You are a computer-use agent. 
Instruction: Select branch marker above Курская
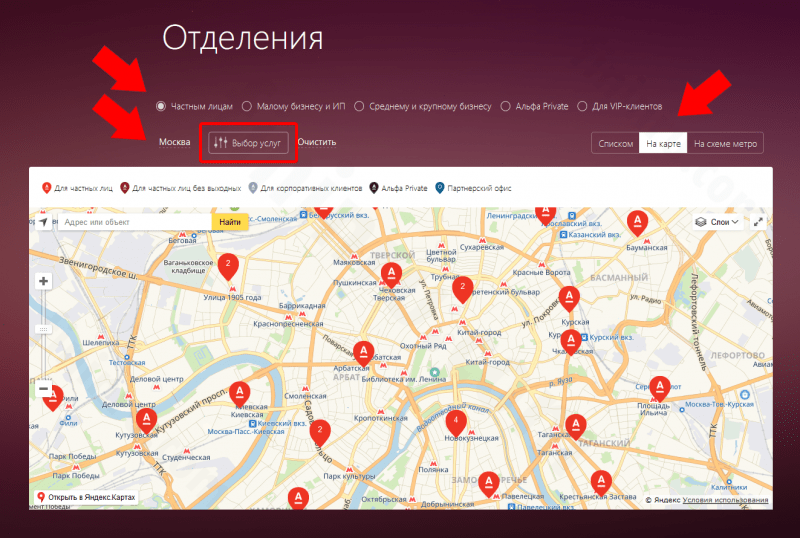tap(569, 299)
